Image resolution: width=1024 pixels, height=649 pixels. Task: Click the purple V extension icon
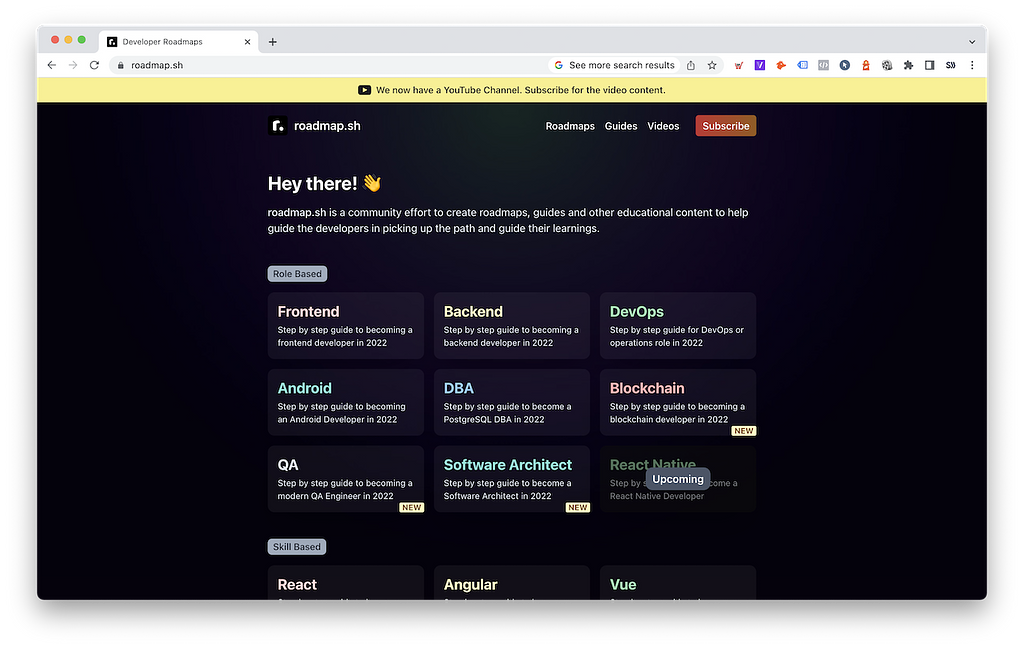pyautogui.click(x=760, y=65)
